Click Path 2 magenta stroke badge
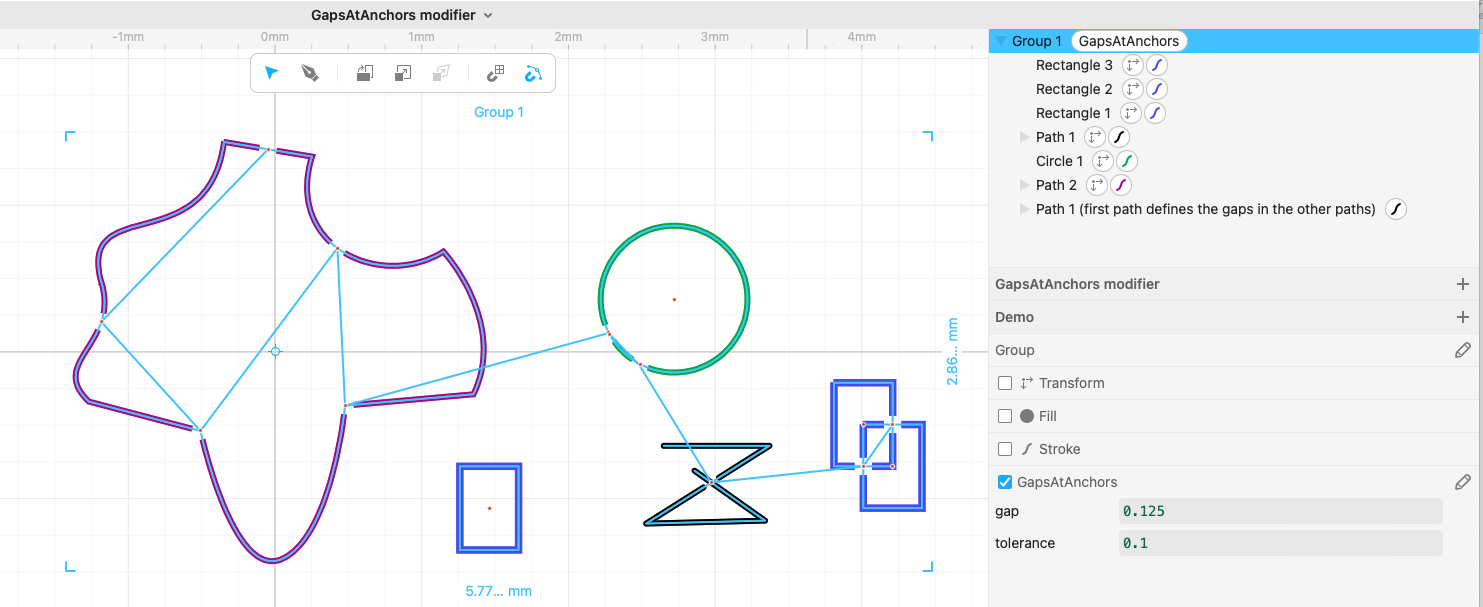1483x607 pixels. tap(1121, 185)
